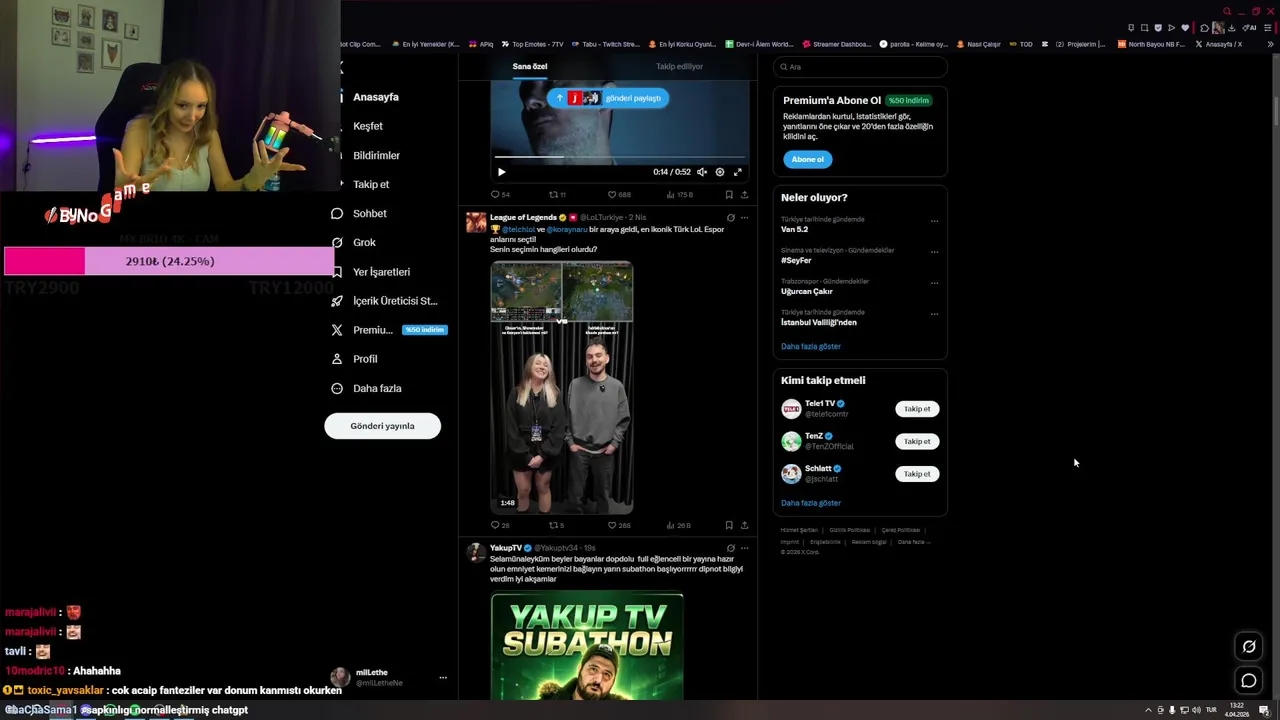Image resolution: width=1280 pixels, height=720 pixels.
Task: Open video settings gear in top post
Action: tap(720, 172)
